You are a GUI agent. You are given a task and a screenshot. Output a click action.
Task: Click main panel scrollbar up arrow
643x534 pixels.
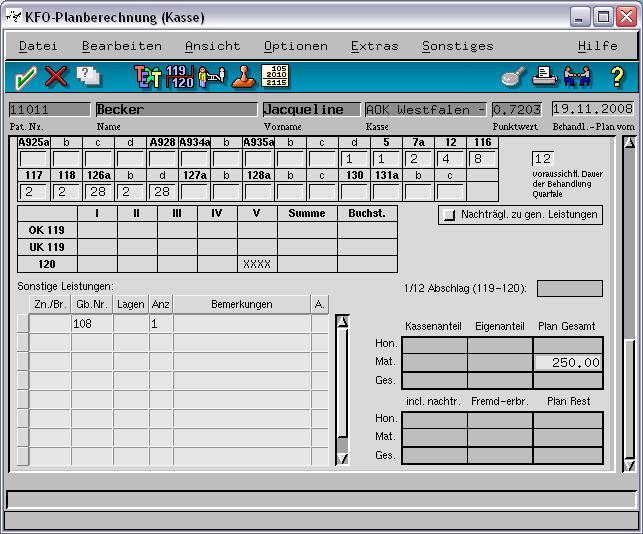pyautogui.click(x=629, y=143)
